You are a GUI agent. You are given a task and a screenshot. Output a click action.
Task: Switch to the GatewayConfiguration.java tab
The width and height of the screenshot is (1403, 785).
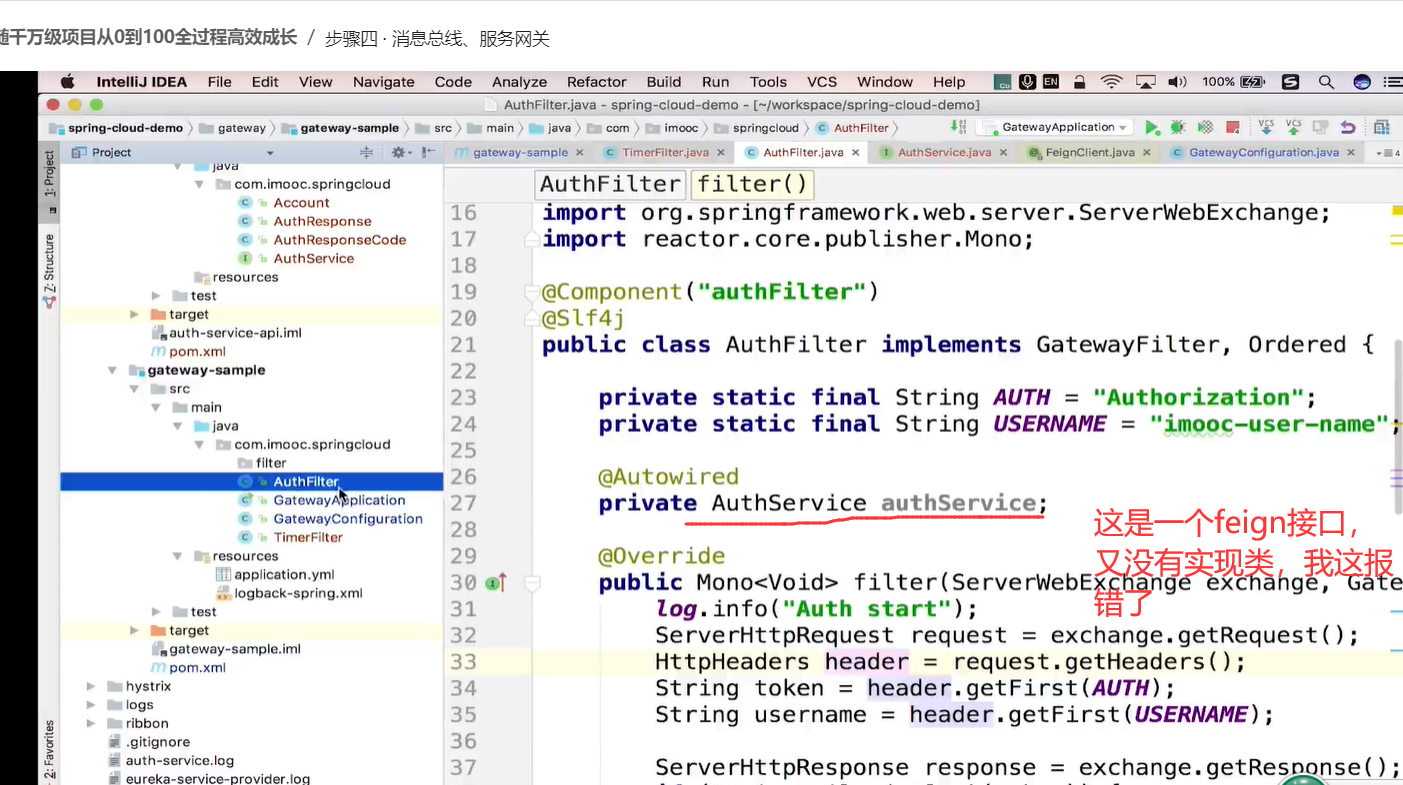1263,153
